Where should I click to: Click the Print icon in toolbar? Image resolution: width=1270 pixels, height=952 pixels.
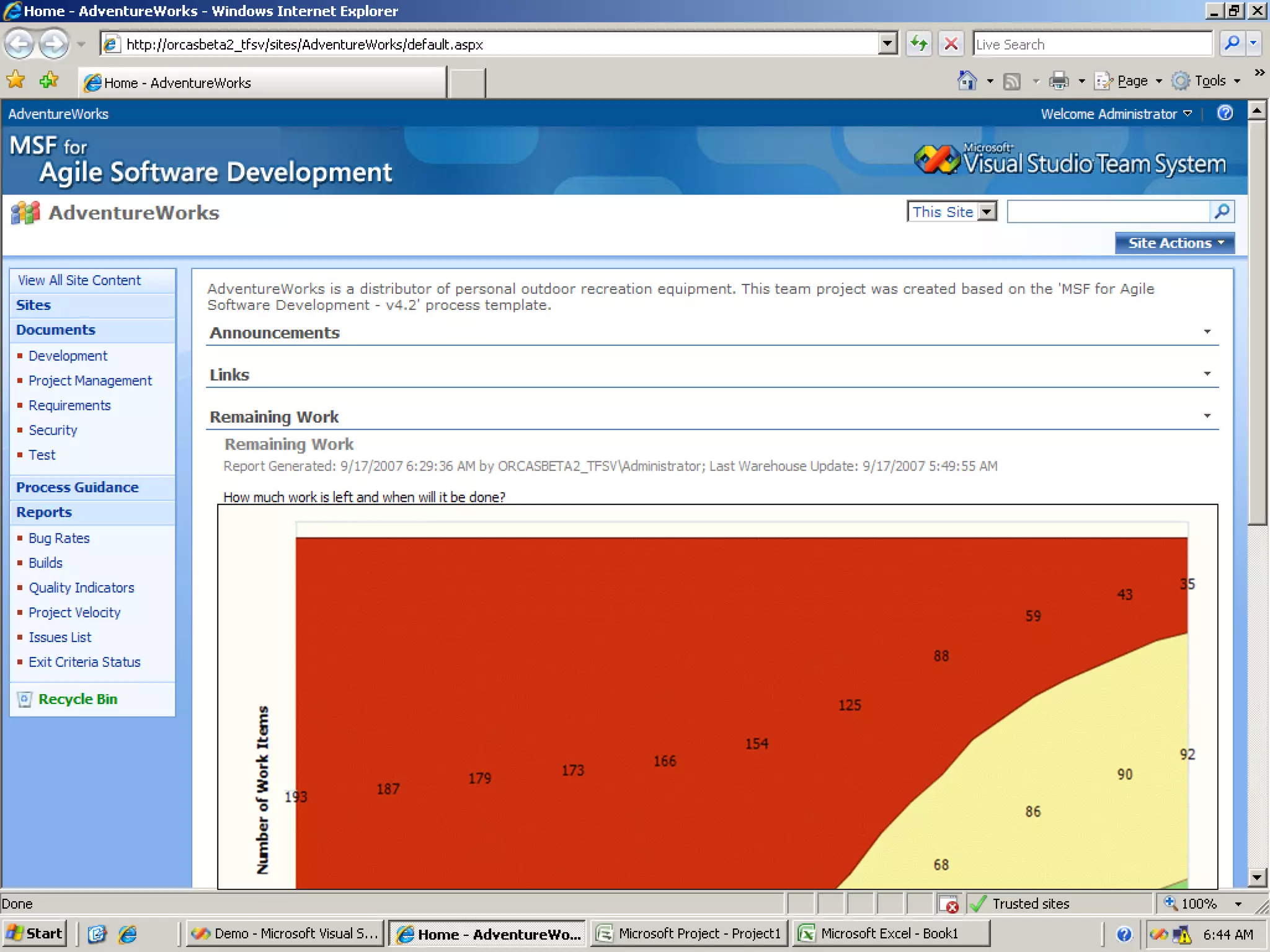click(1059, 81)
